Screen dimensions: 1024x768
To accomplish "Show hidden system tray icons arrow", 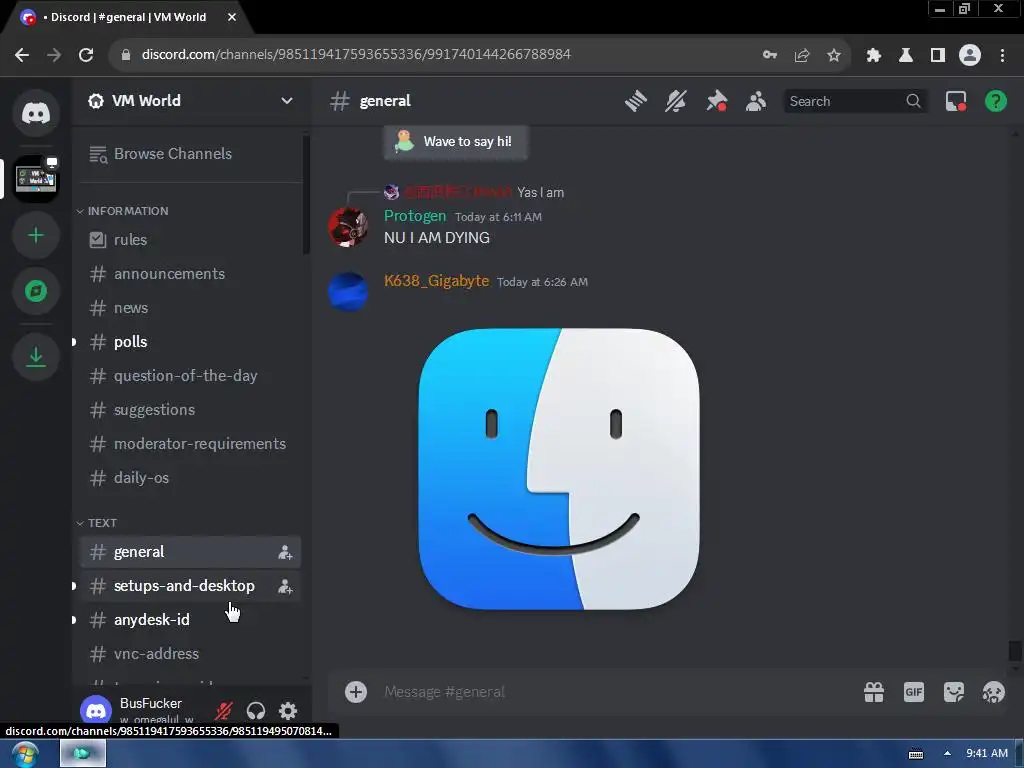I will (x=947, y=753).
